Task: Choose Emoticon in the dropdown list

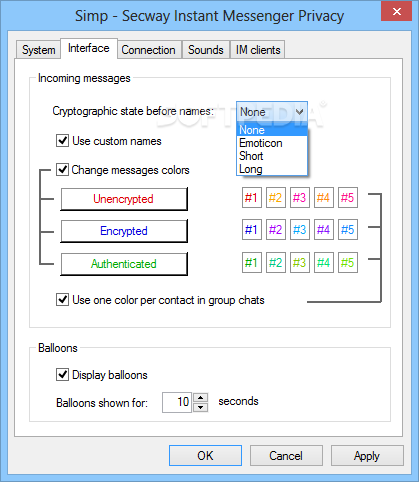Action: 272,143
